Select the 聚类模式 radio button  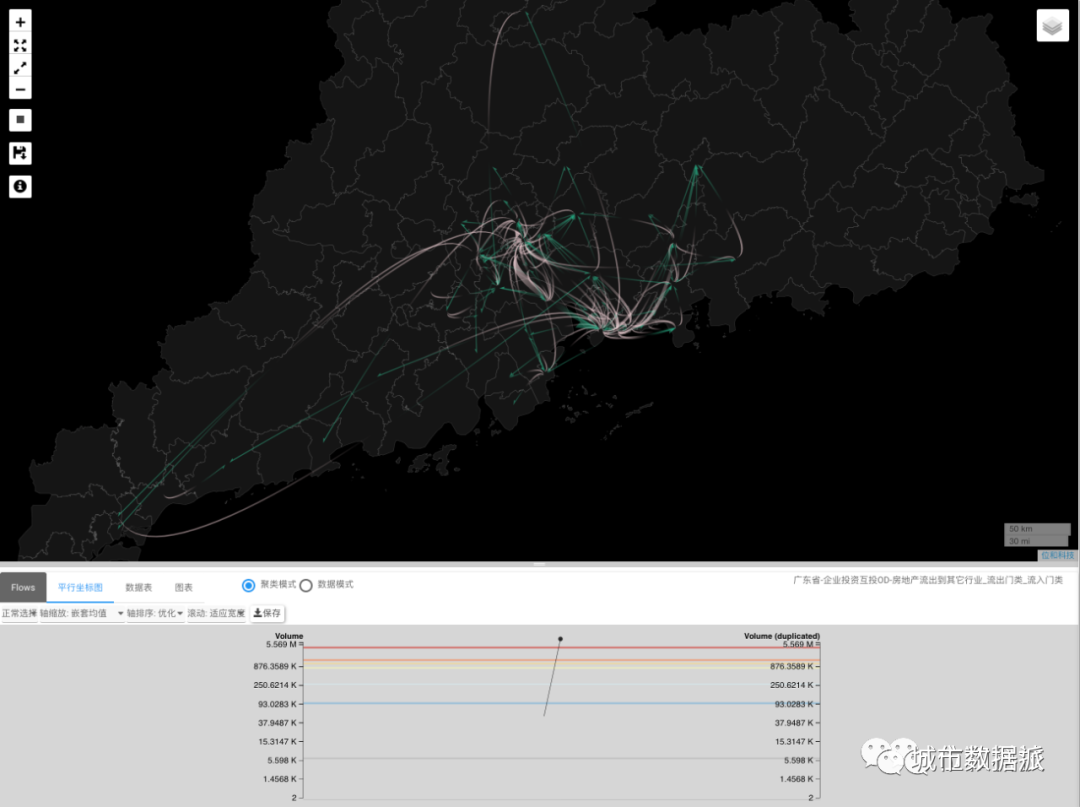[x=249, y=585]
